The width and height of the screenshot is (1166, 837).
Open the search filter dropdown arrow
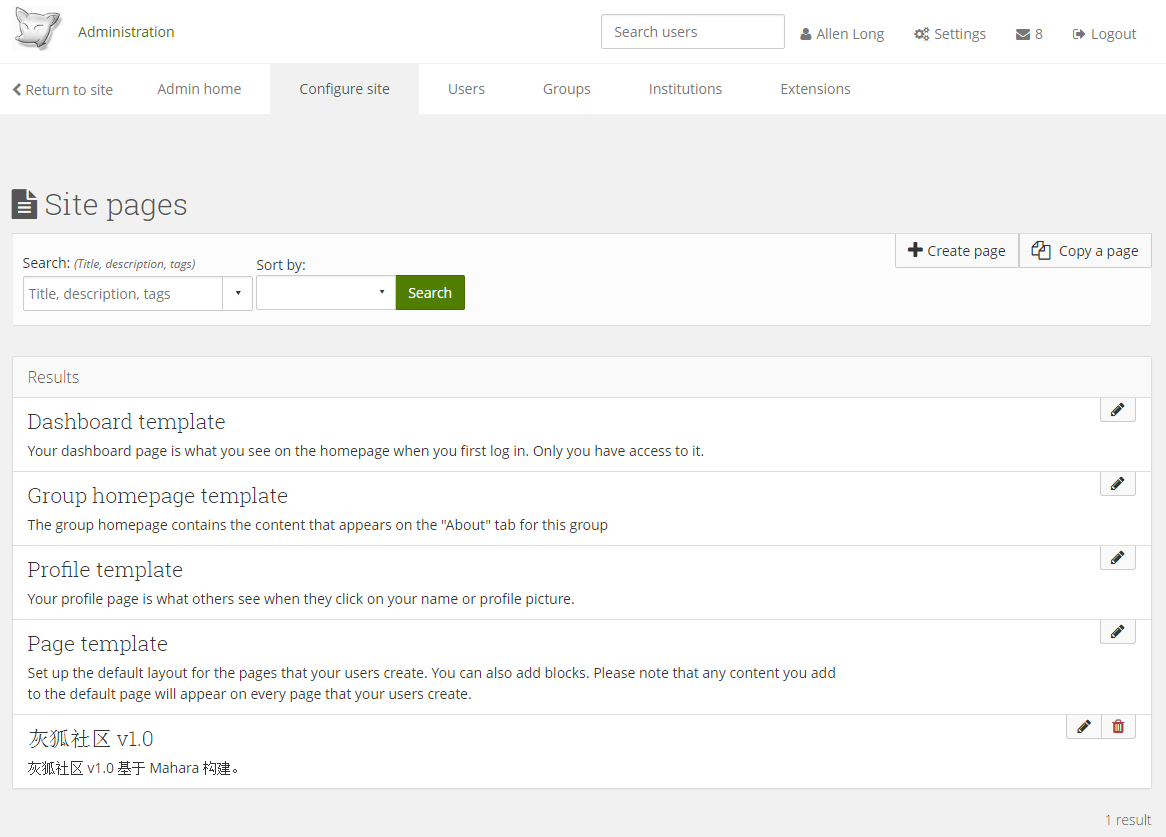[237, 294]
